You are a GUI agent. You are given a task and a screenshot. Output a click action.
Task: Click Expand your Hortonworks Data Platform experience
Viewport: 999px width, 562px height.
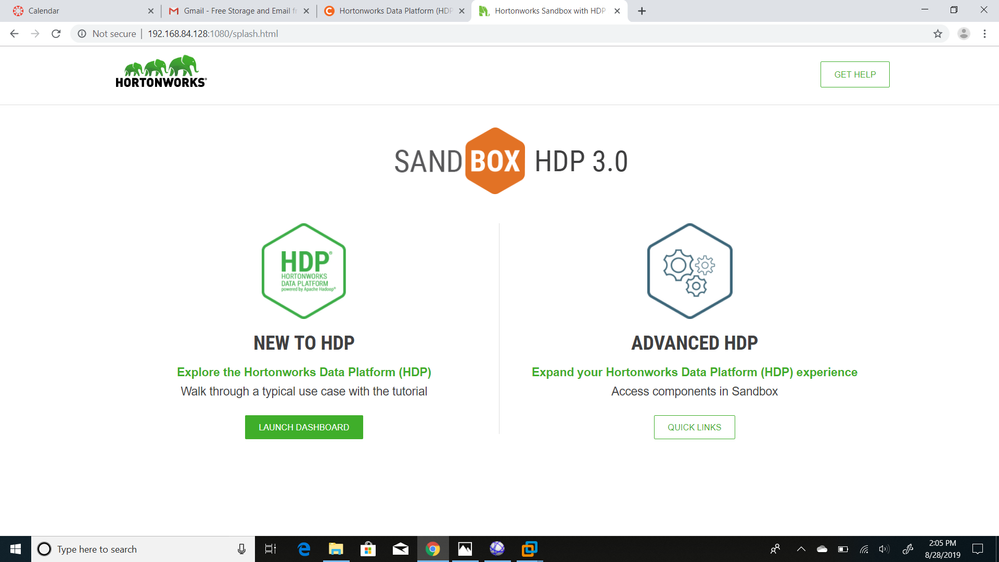pyautogui.click(x=694, y=372)
